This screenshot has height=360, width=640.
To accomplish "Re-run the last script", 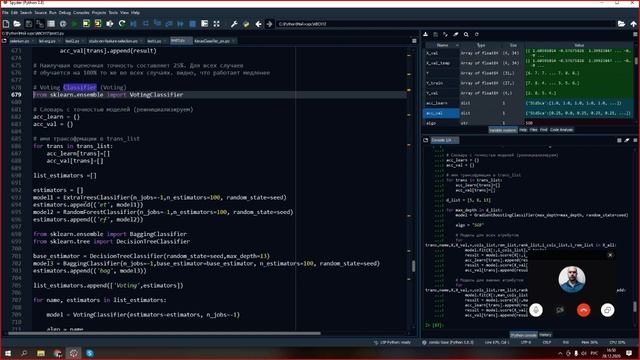I will click(122, 24).
